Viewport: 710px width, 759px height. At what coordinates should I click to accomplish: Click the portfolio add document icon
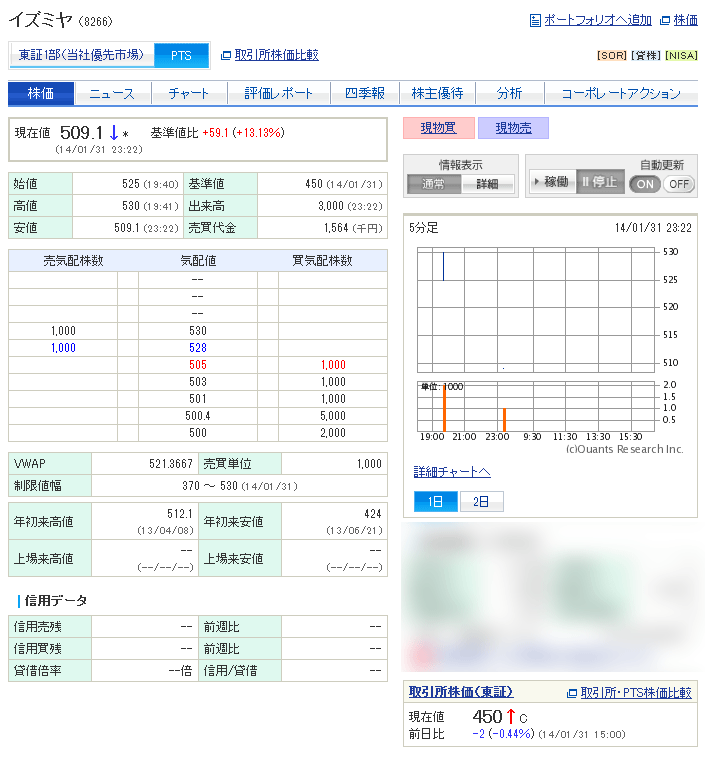(535, 20)
